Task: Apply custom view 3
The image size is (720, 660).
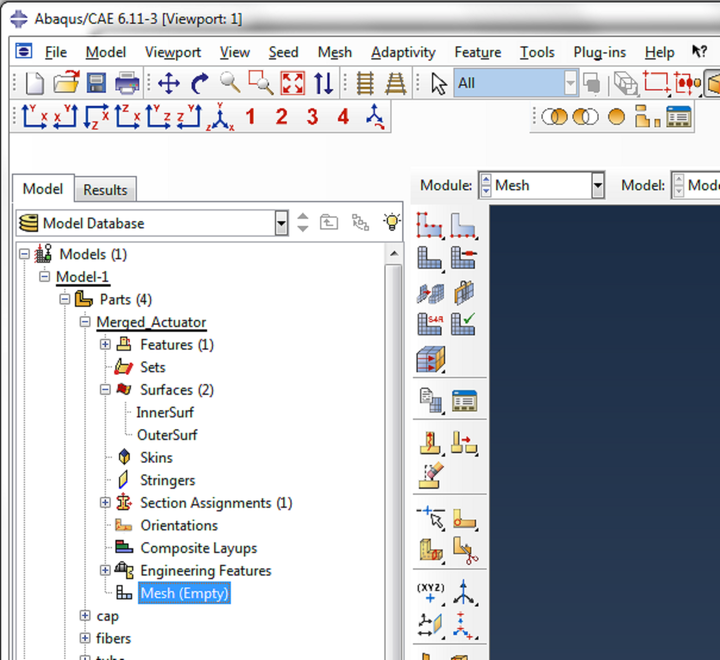Action: 313,117
